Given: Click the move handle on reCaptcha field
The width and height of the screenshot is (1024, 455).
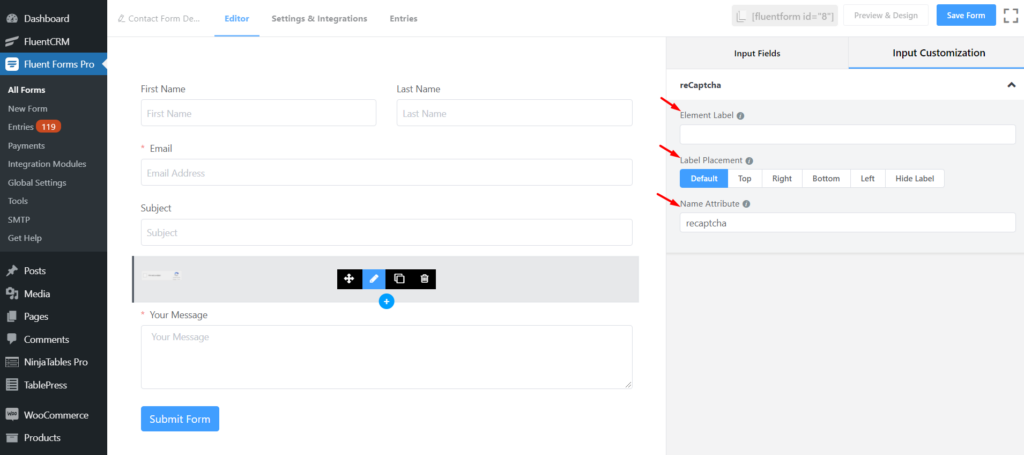Looking at the screenshot, I should 349,279.
